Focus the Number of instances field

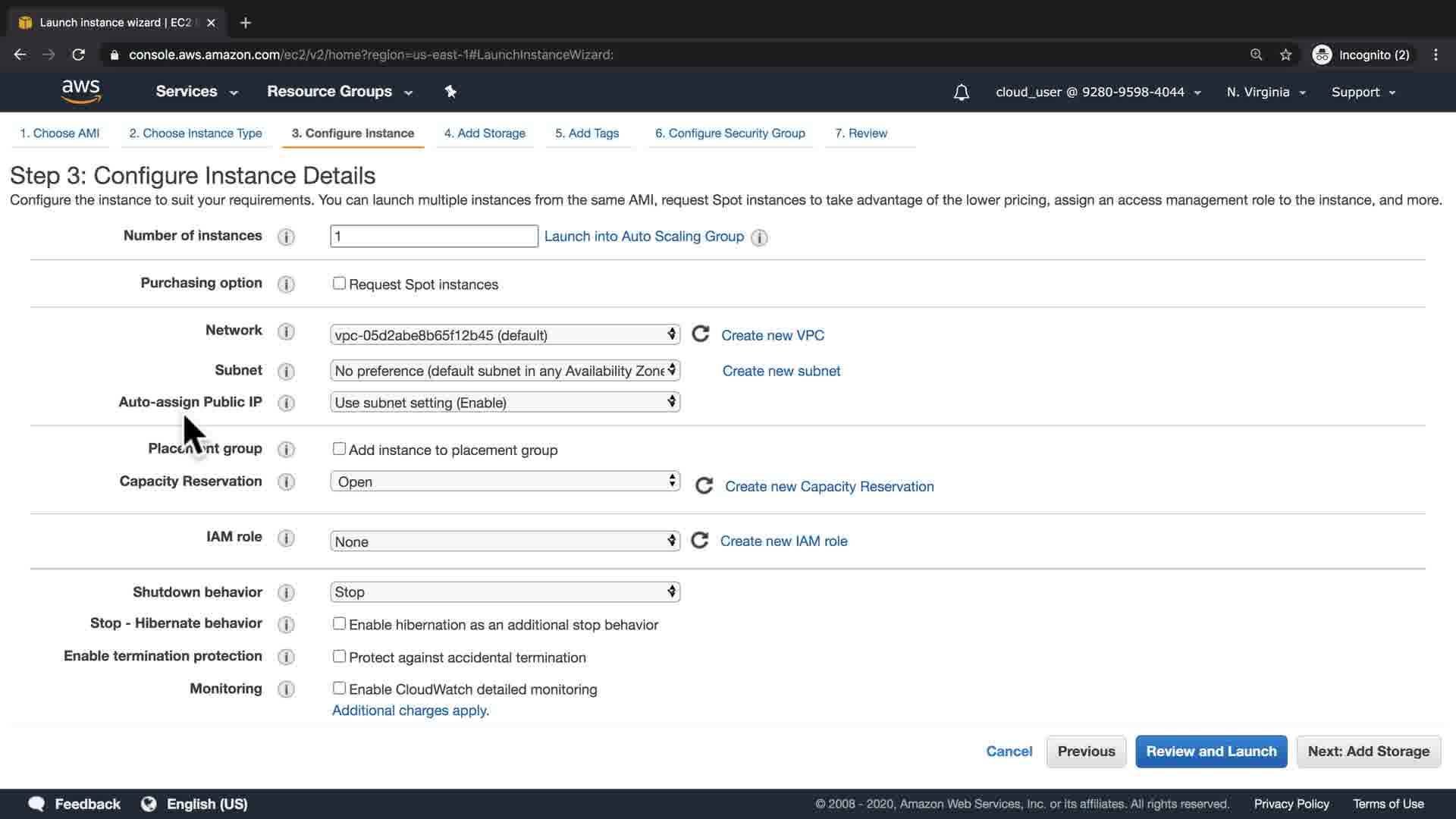pyautogui.click(x=434, y=236)
